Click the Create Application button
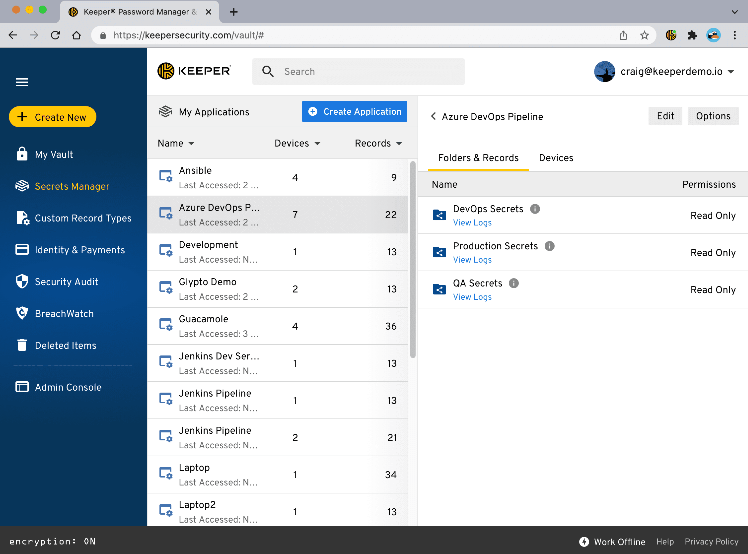This screenshot has height=554, width=748. click(354, 112)
